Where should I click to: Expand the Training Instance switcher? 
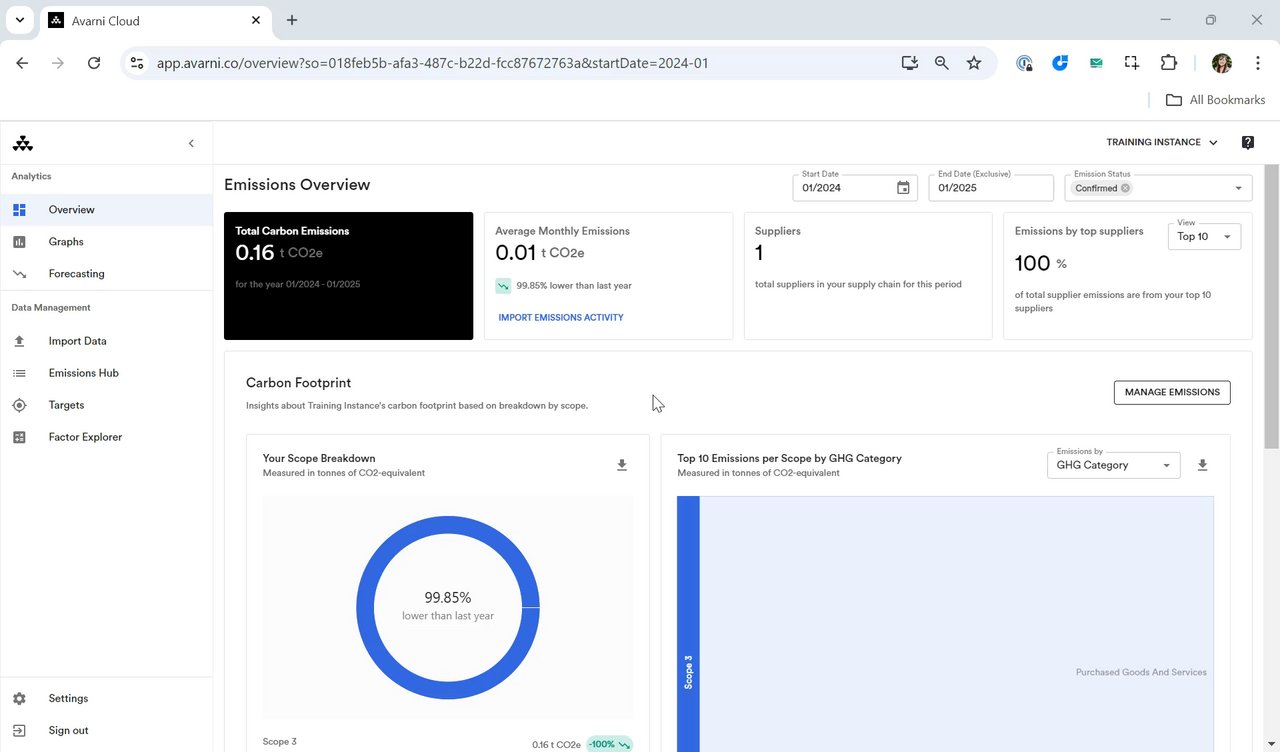point(1161,143)
